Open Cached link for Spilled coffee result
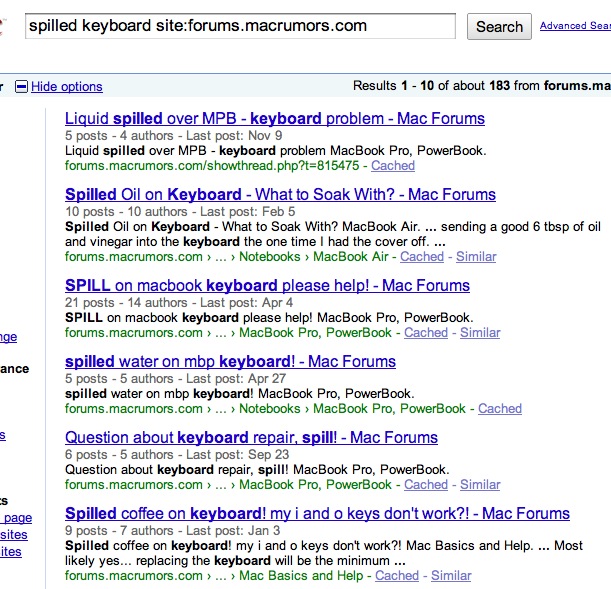Screen dimensions: 611x589 397,576
